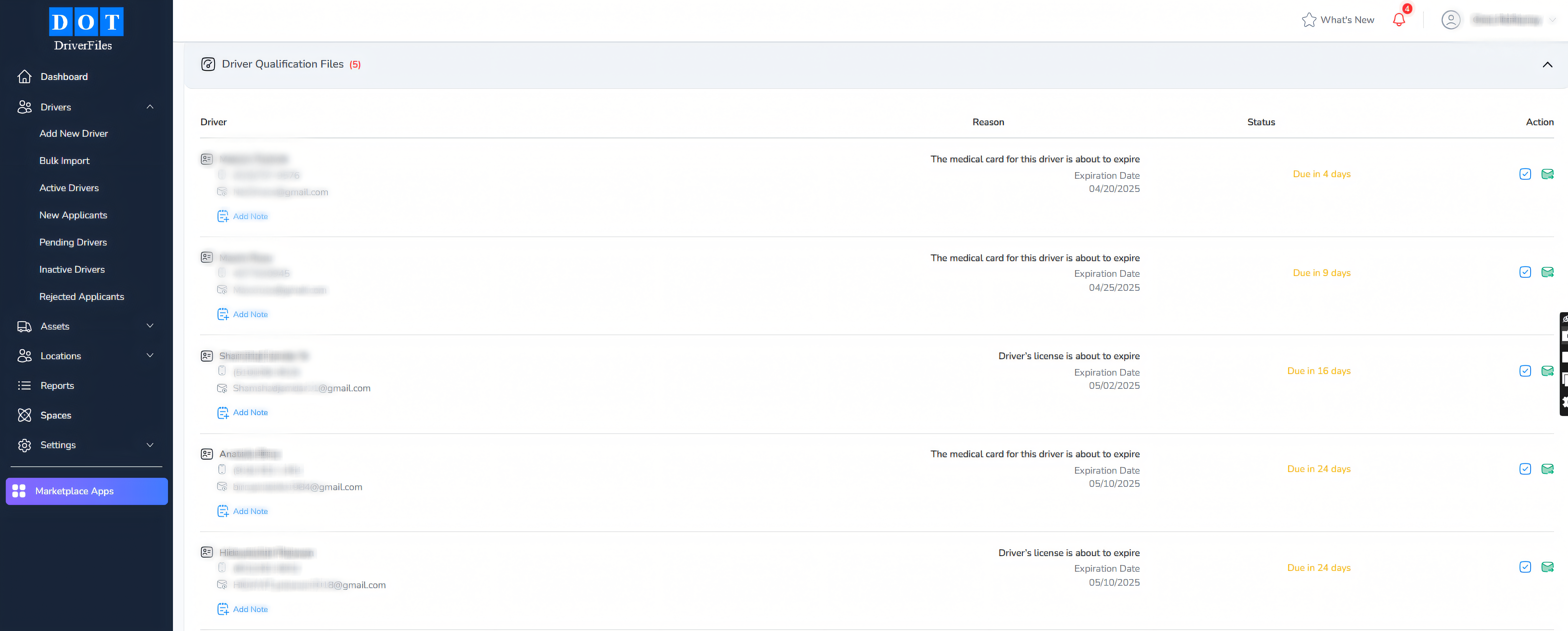
Task: Send email for driver due in 9 days
Action: click(1547, 272)
